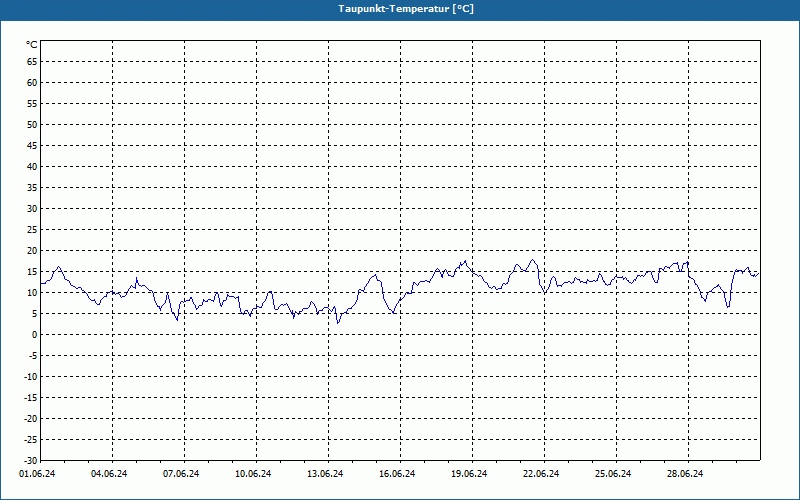Click the y-axis value -5
The width and height of the screenshot is (800, 500).
pos(32,356)
